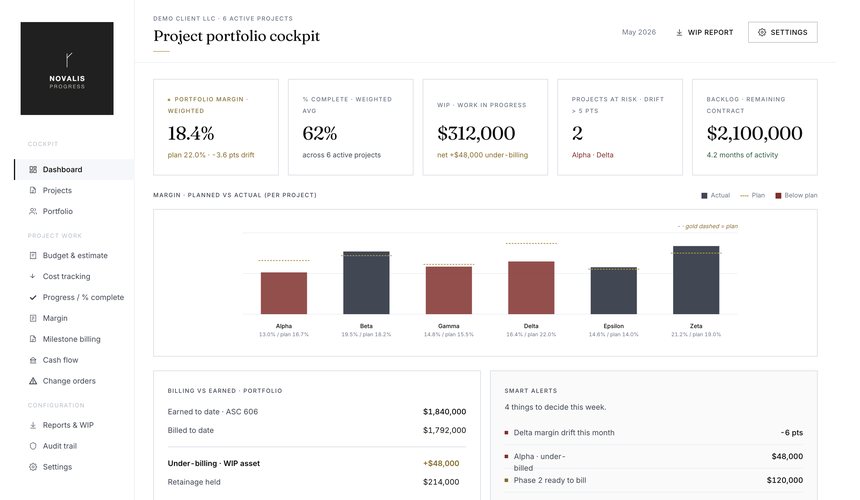Click the Novalis Progress logo

coord(67,69)
